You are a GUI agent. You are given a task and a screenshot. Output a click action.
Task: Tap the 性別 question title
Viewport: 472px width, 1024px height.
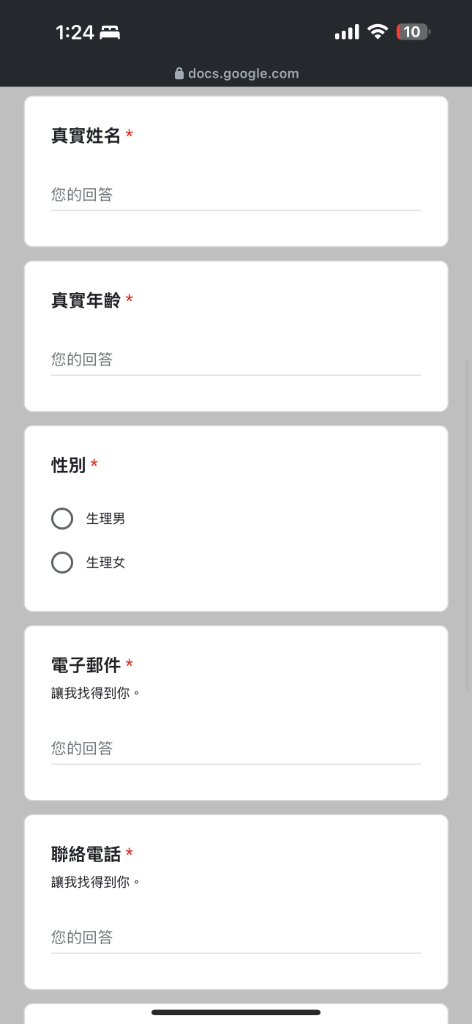coord(69,465)
